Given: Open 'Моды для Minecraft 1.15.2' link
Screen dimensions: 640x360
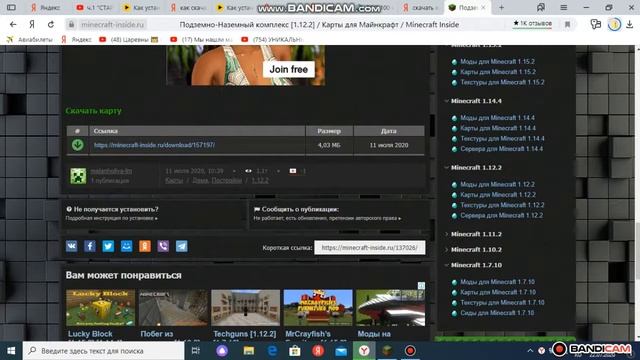Looking at the screenshot, I should pos(497,62).
